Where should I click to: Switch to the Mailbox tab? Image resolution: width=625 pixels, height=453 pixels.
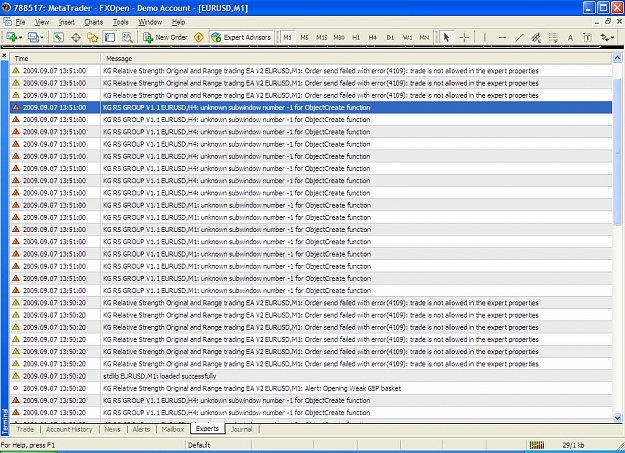point(173,429)
